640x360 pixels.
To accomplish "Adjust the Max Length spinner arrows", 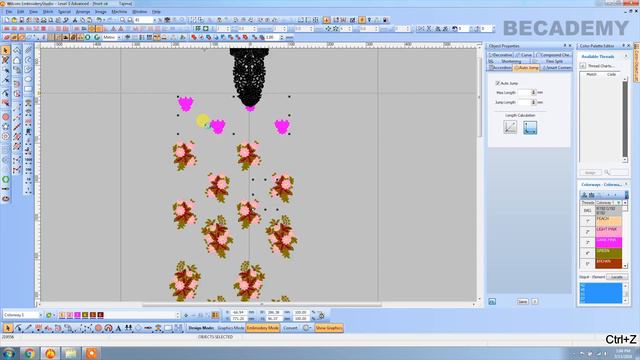I will (x=533, y=93).
